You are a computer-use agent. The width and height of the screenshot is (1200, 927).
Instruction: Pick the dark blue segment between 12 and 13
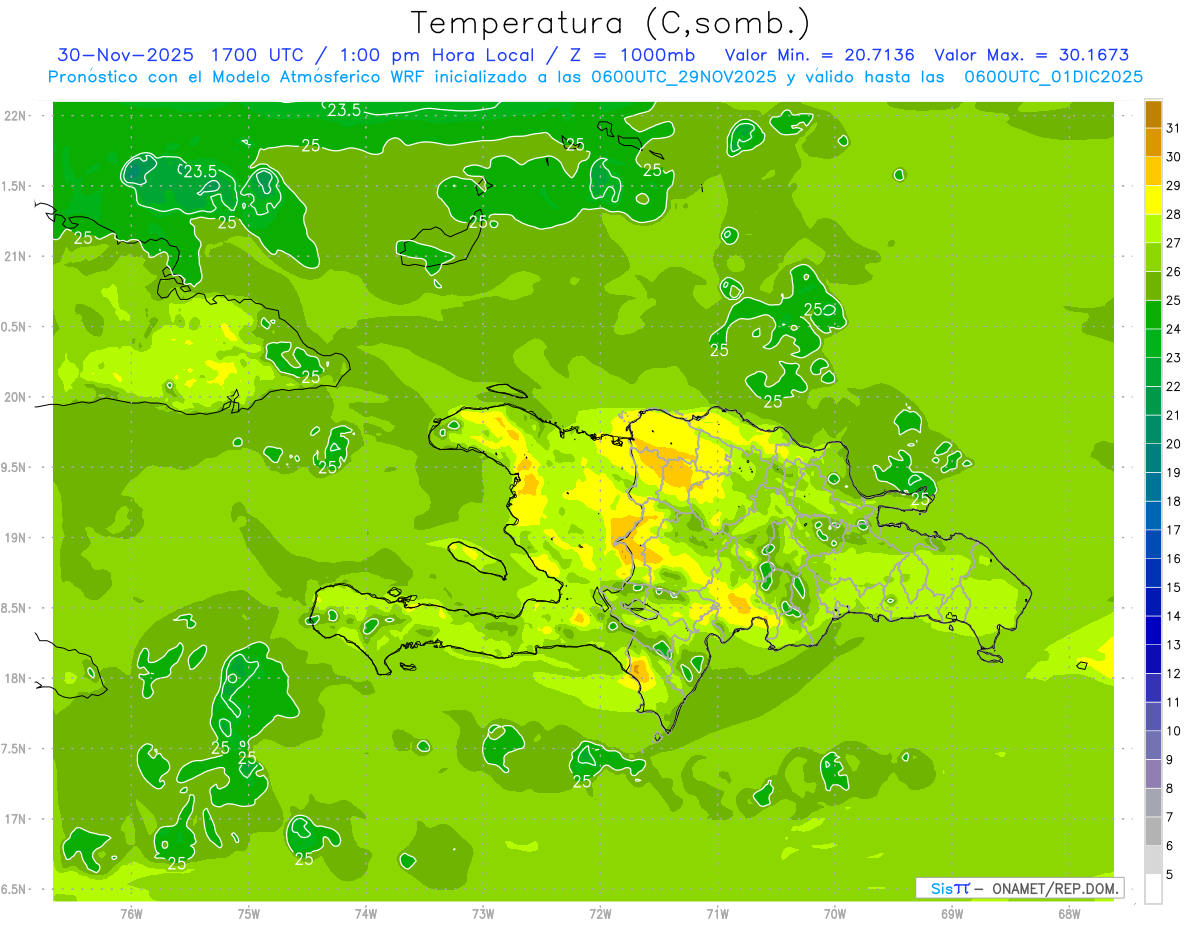(x=1153, y=659)
